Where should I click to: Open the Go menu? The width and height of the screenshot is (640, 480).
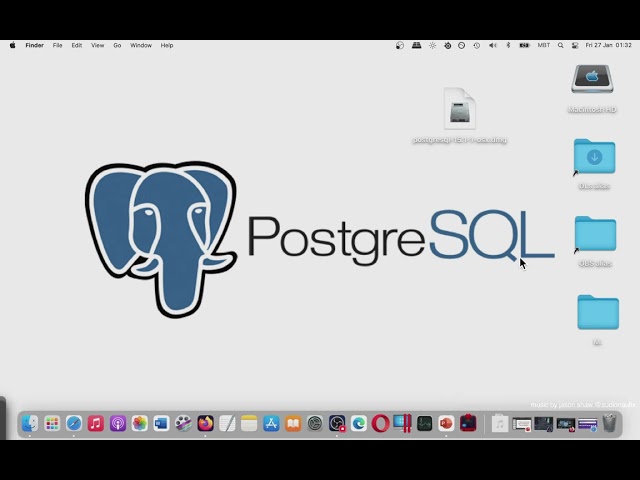tap(117, 45)
